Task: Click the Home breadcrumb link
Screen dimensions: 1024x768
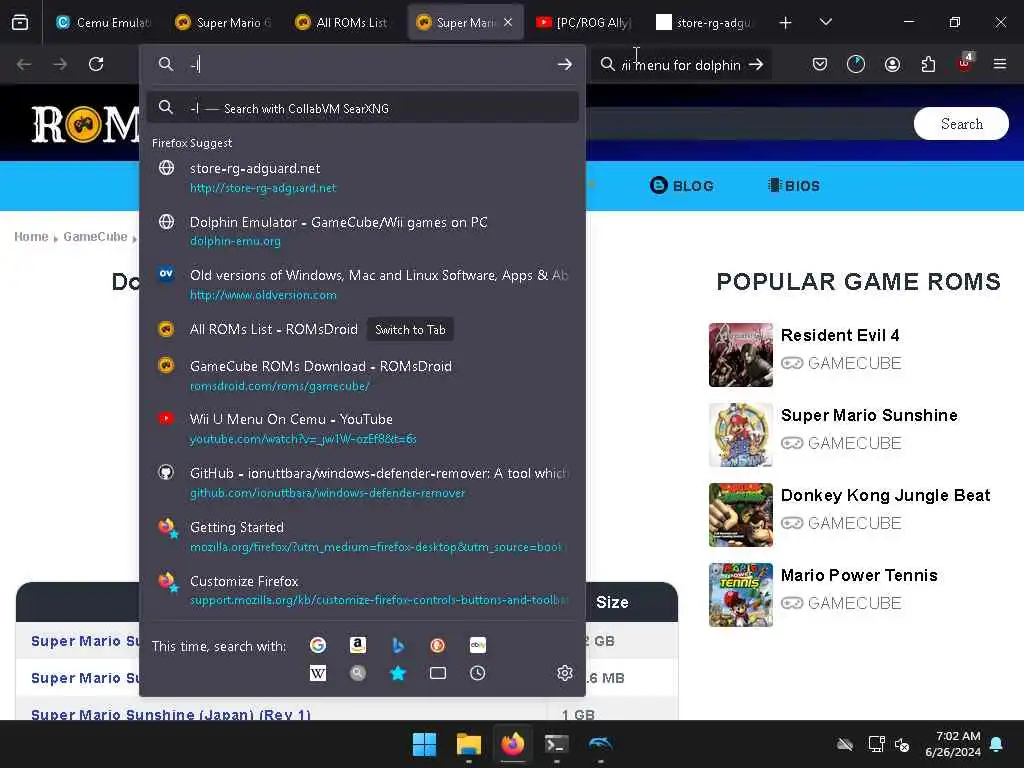Action: tap(31, 236)
